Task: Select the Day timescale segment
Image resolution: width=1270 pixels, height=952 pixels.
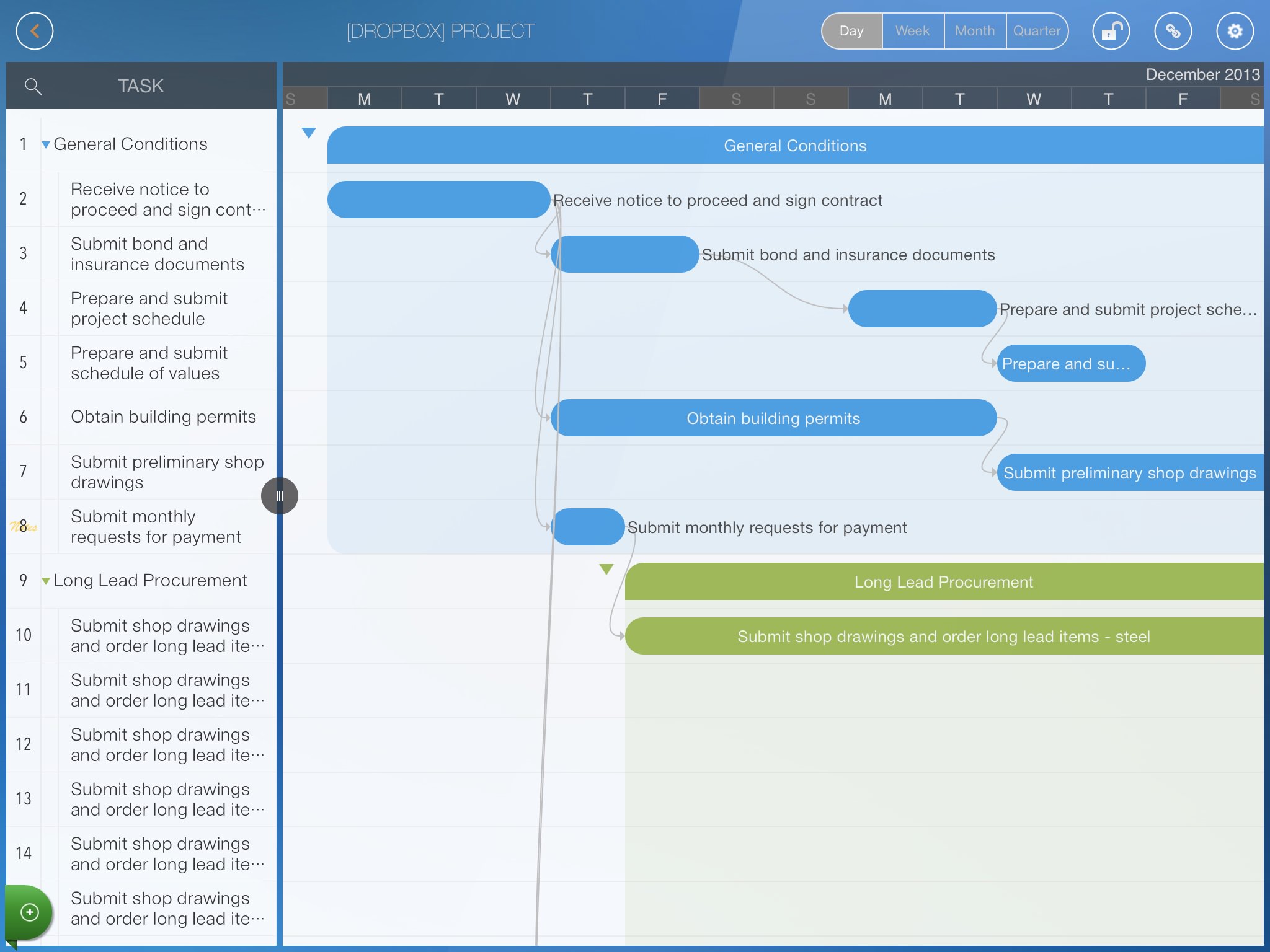Action: click(x=851, y=31)
